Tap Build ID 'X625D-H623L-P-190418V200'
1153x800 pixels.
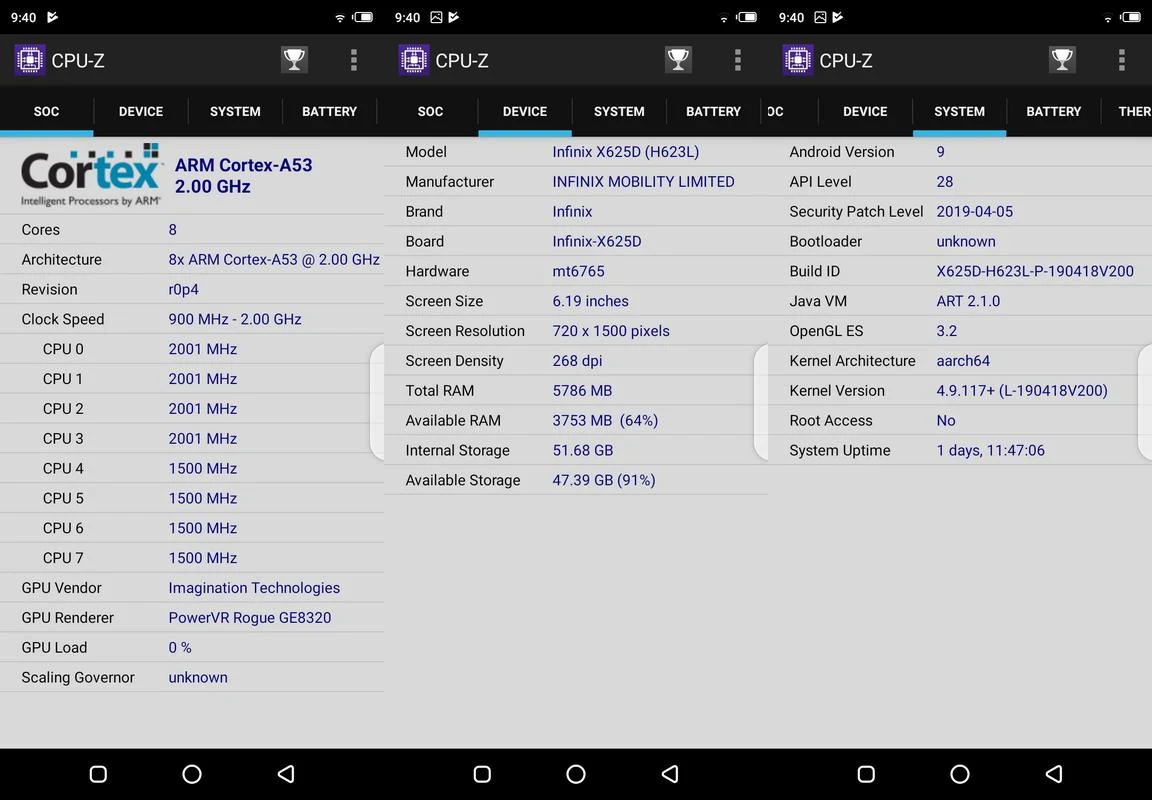coord(1035,271)
